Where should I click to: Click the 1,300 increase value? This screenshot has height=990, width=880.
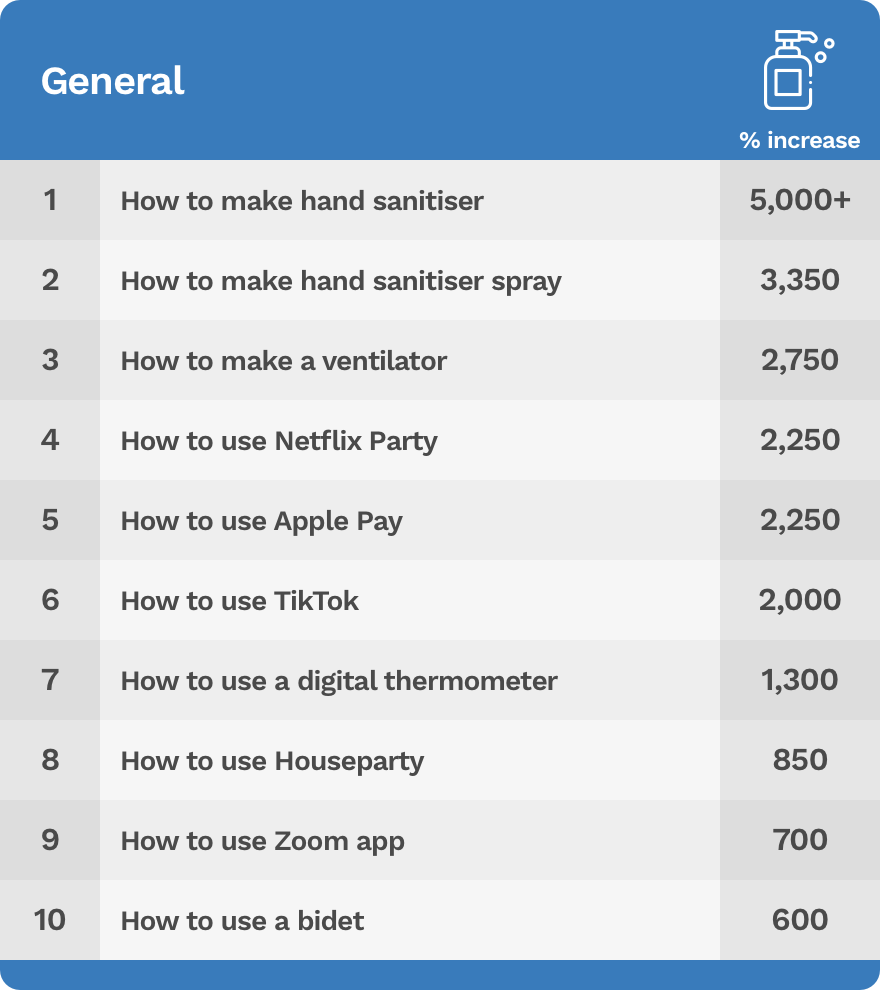800,681
